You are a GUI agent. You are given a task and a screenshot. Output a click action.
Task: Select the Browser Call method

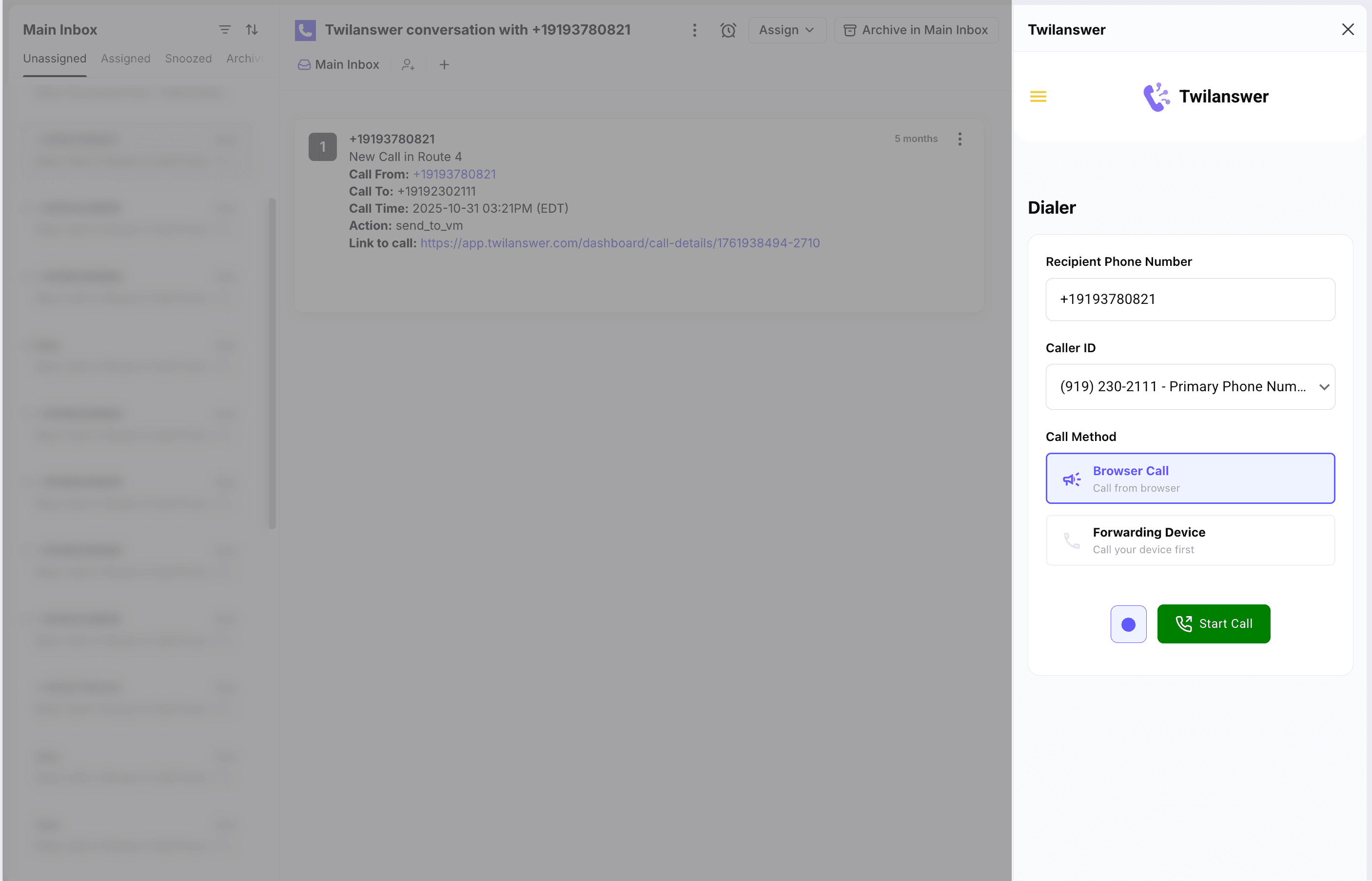1190,478
